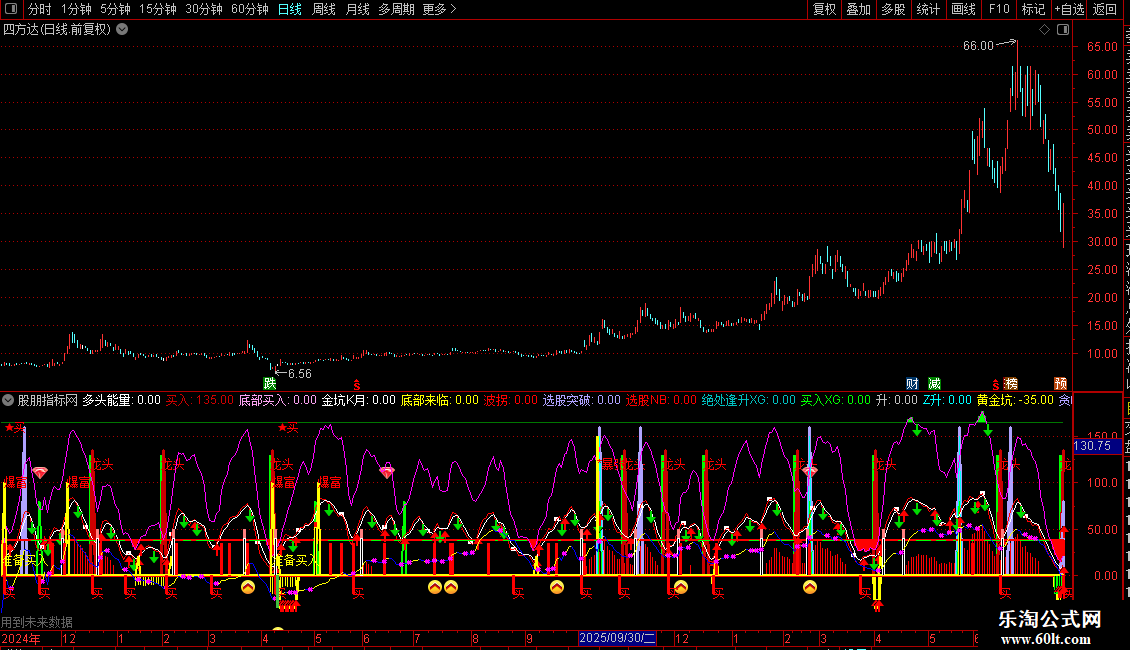
Task: Select the 日线 daily period
Action: click(290, 9)
